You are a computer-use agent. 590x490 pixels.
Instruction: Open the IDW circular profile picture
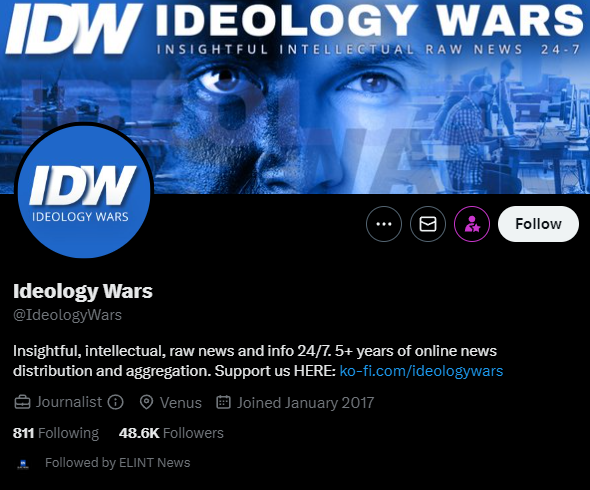84,191
